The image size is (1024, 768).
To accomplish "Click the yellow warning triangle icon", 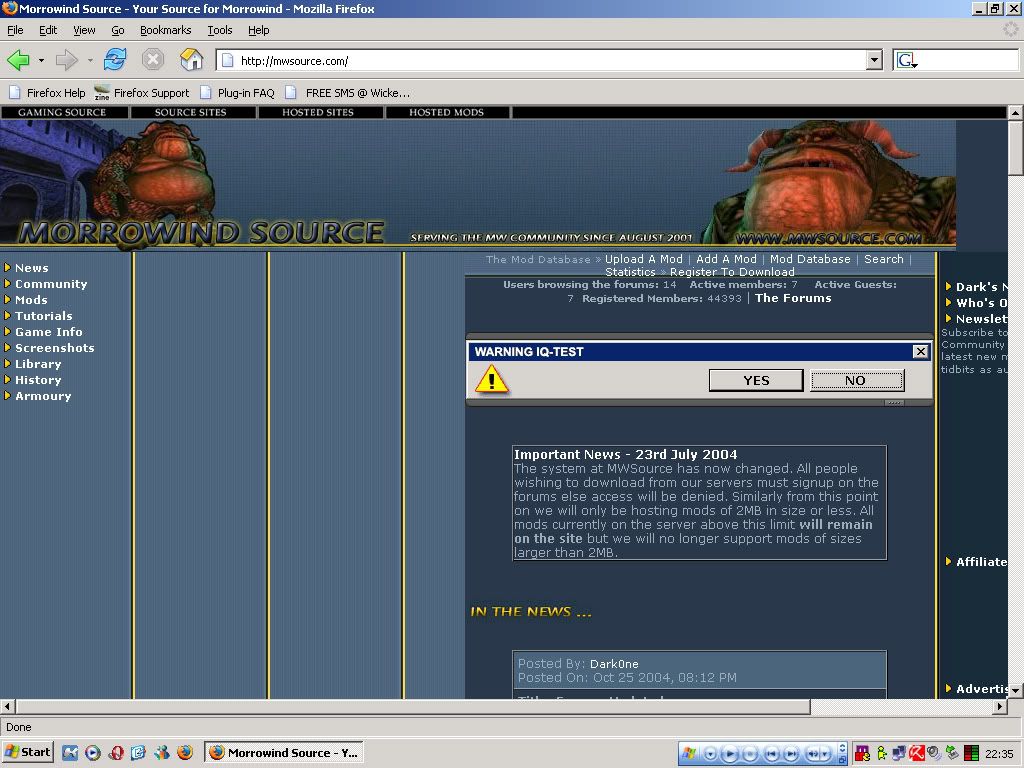I will tap(491, 379).
